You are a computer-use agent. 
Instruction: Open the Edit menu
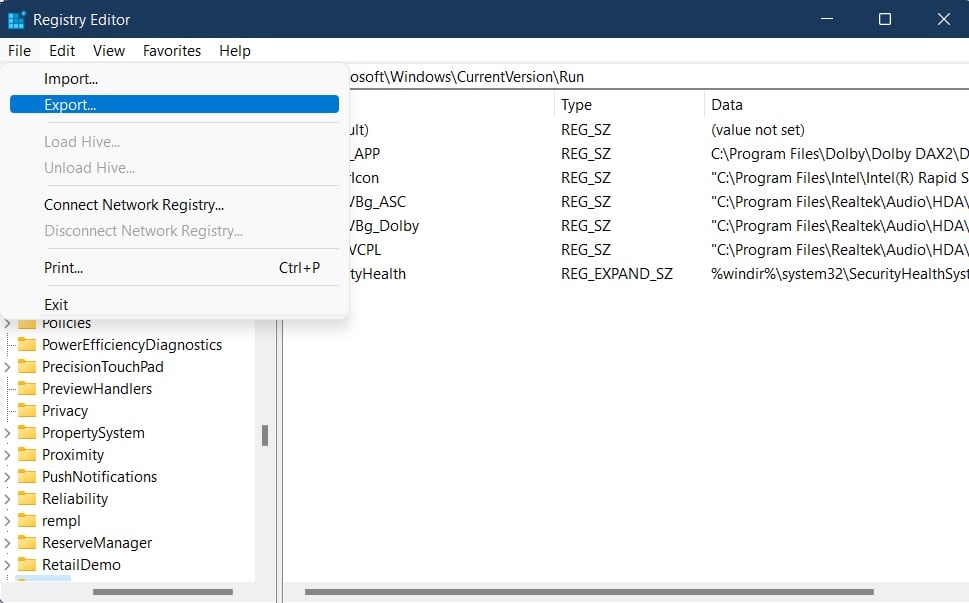62,51
